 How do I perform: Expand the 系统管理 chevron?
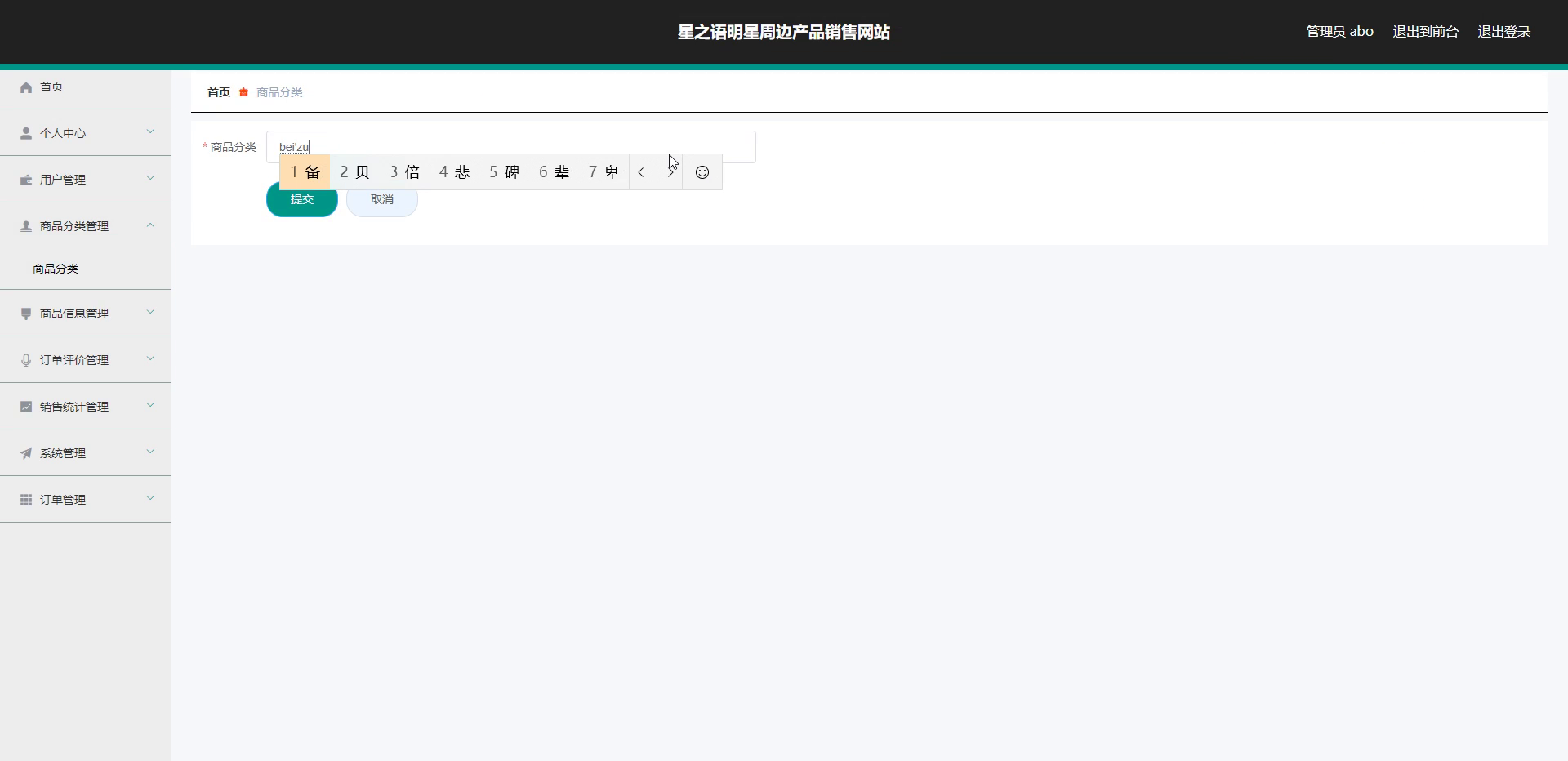coord(150,452)
